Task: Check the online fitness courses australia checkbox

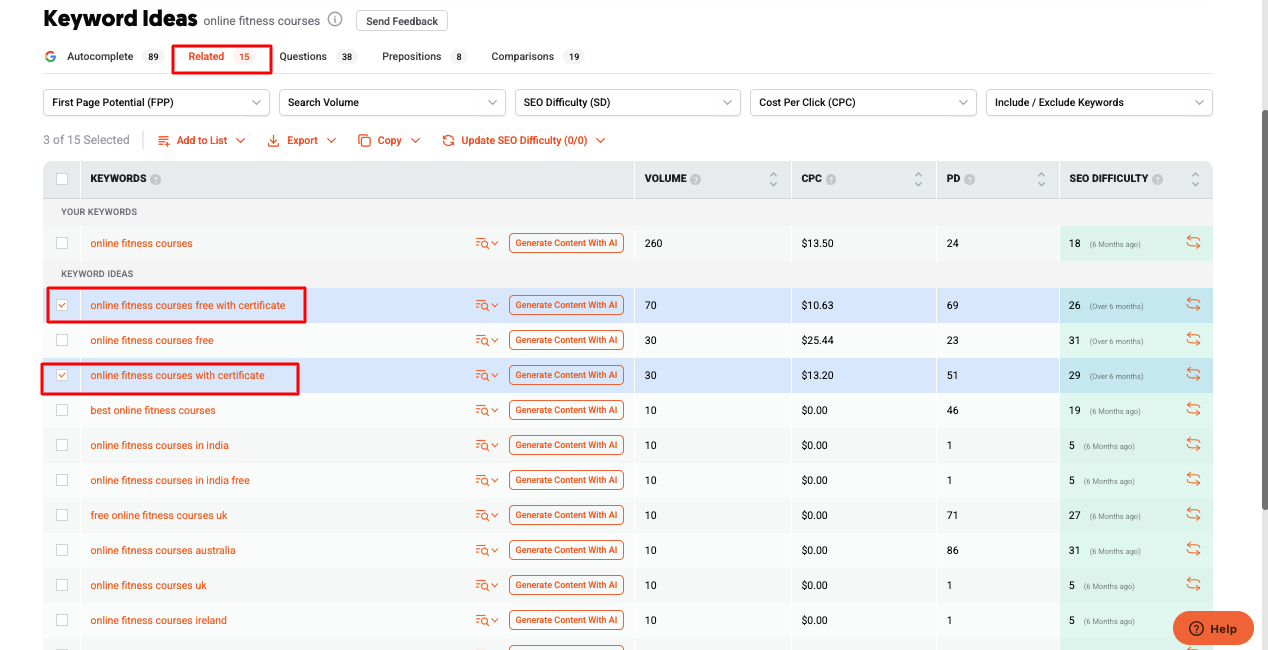Action: pyautogui.click(x=62, y=550)
